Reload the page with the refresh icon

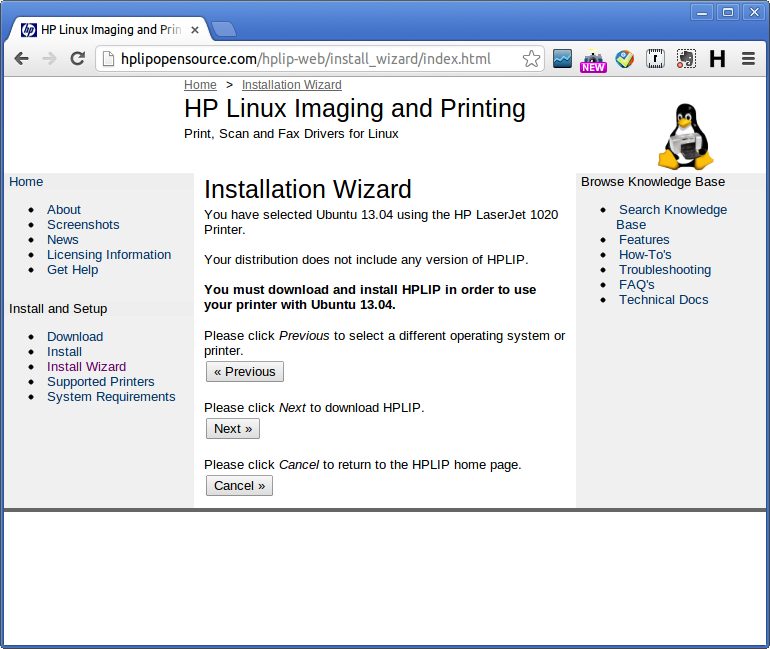tap(77, 59)
